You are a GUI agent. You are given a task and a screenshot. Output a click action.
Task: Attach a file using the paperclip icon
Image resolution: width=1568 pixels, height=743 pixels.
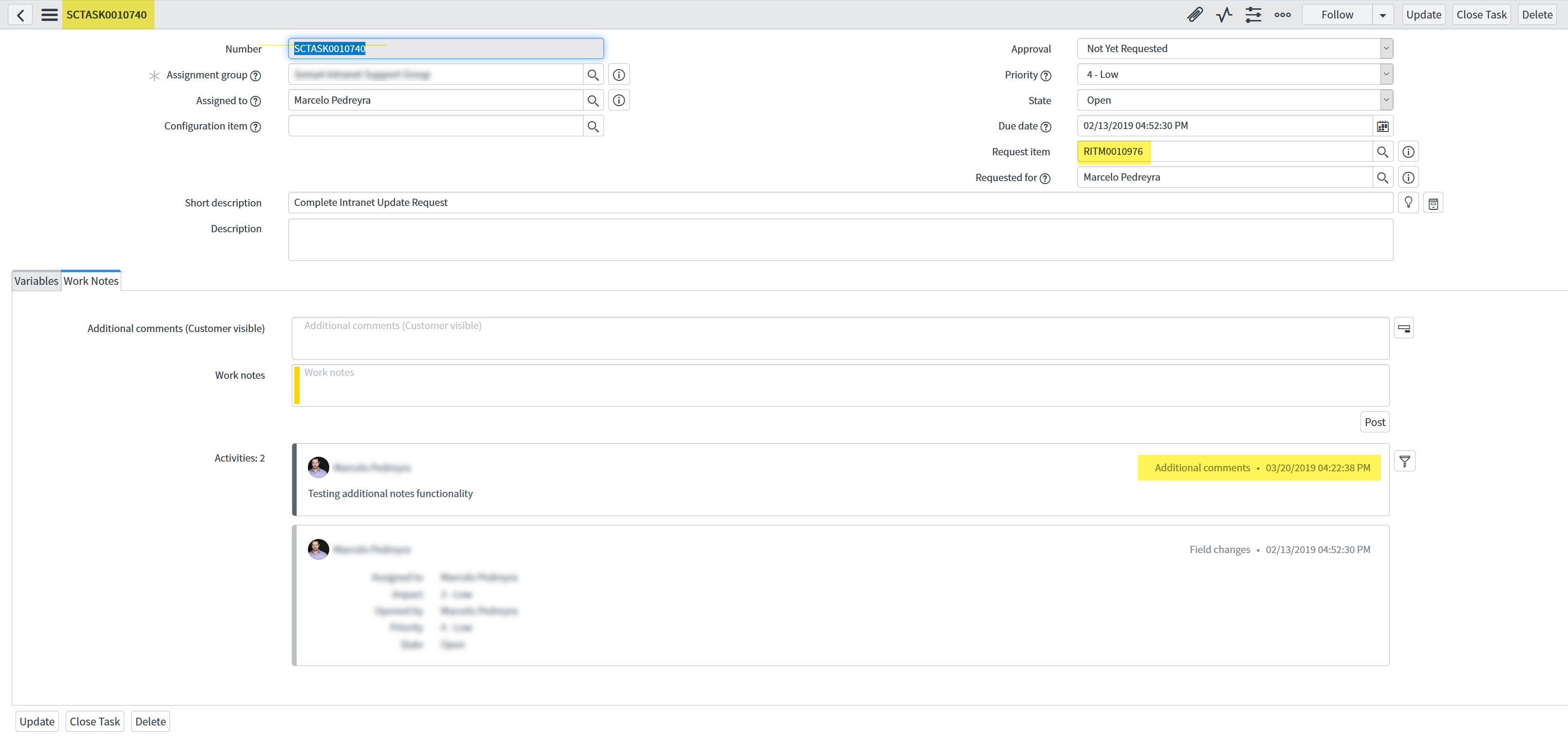coord(1195,14)
